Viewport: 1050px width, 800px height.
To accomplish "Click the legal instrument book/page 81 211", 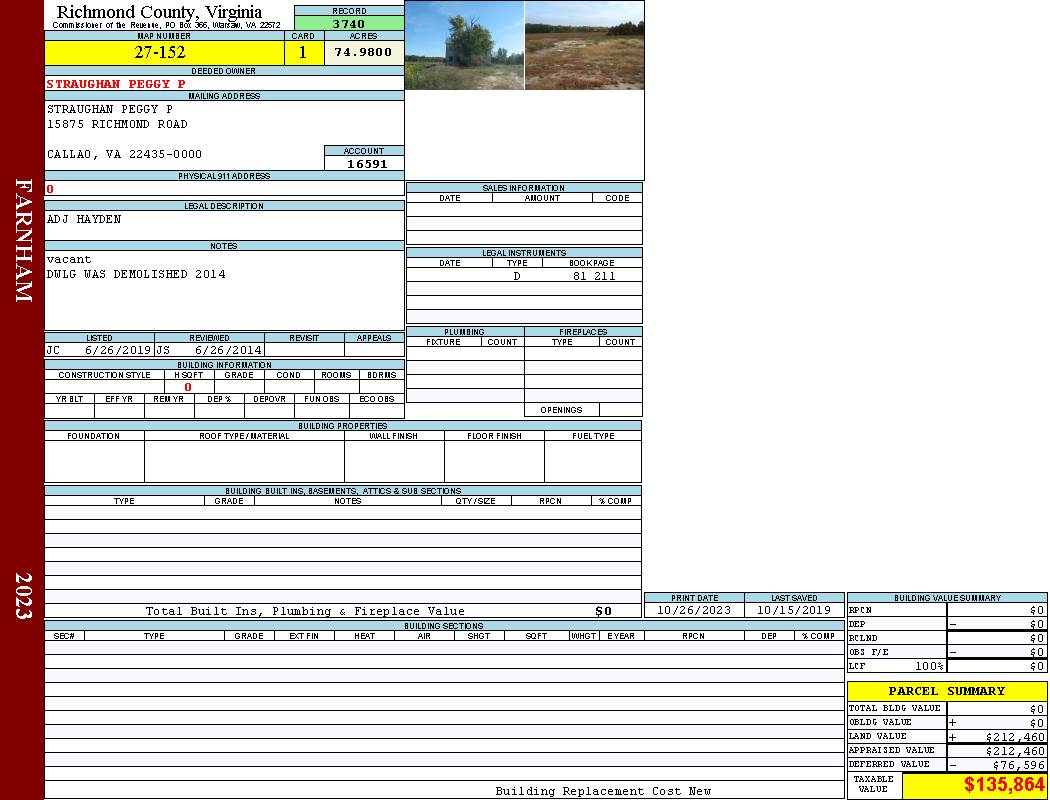I will coord(594,276).
